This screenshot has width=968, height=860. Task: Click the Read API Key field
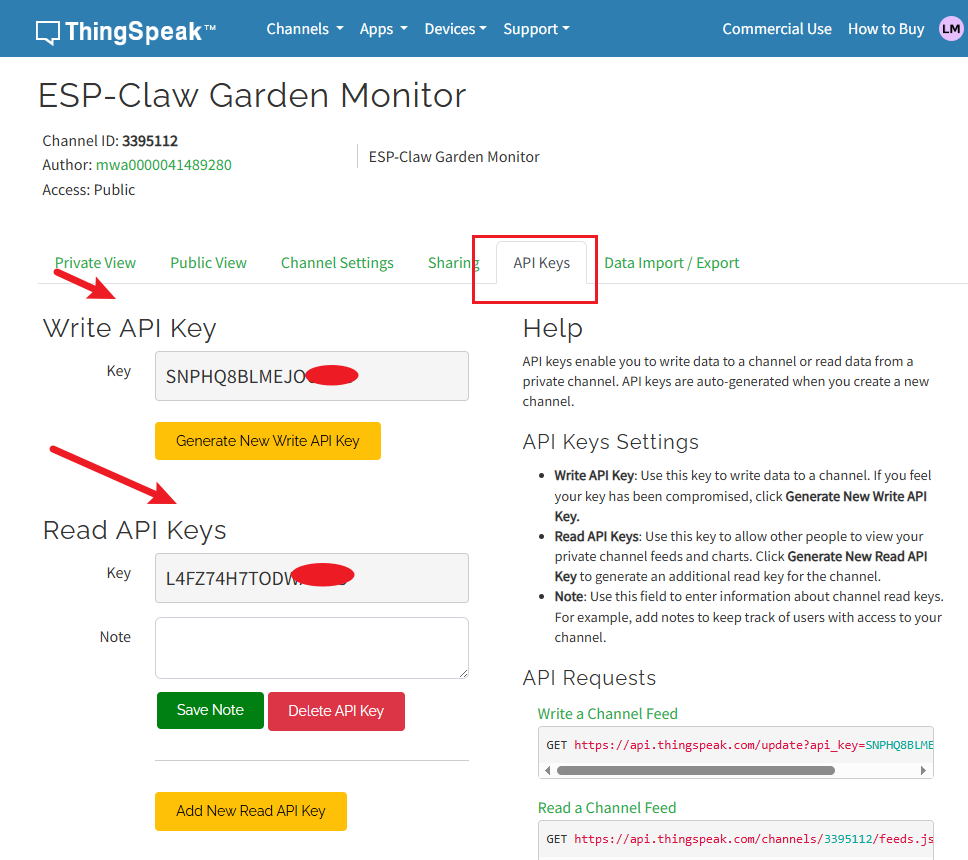[x=312, y=578]
